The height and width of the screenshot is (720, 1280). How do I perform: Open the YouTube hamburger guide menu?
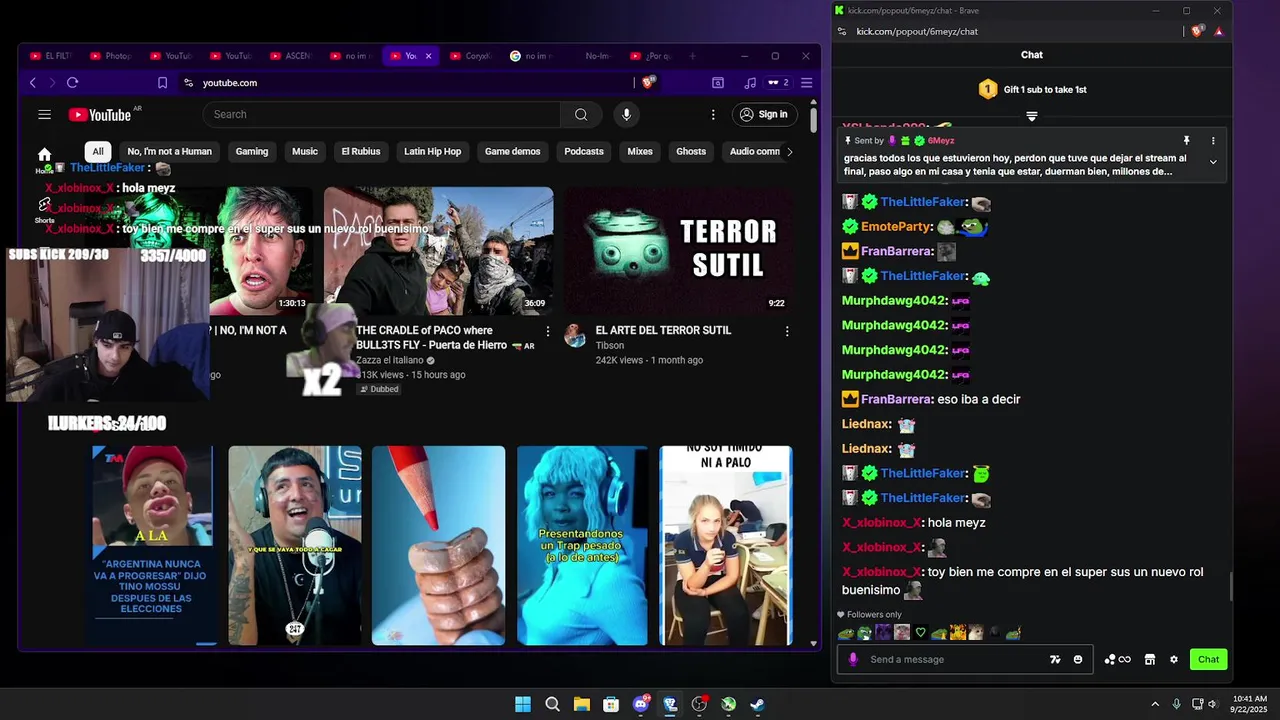(44, 115)
